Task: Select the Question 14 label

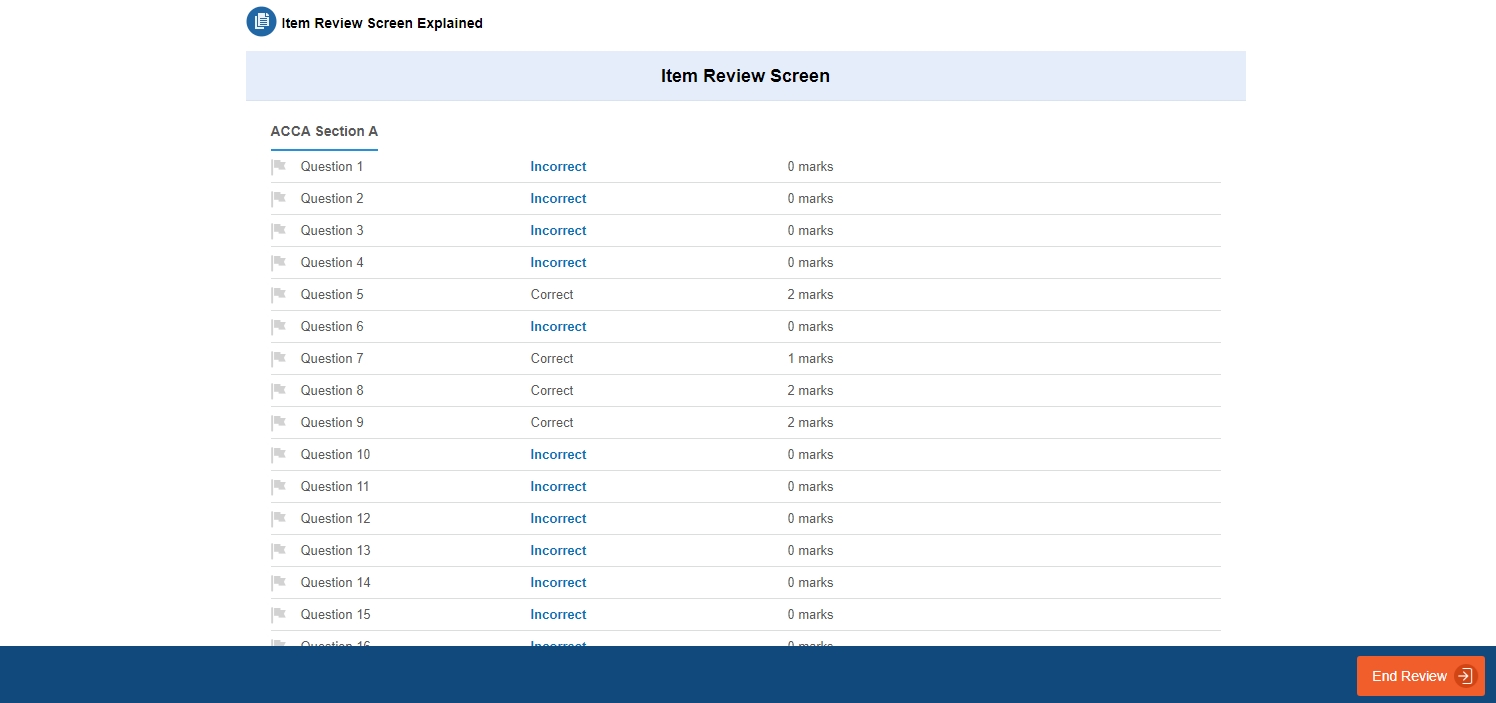Action: coord(335,583)
